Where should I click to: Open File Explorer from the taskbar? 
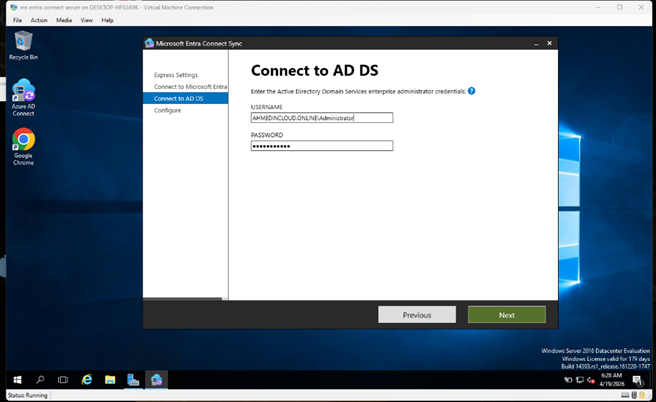tap(110, 380)
